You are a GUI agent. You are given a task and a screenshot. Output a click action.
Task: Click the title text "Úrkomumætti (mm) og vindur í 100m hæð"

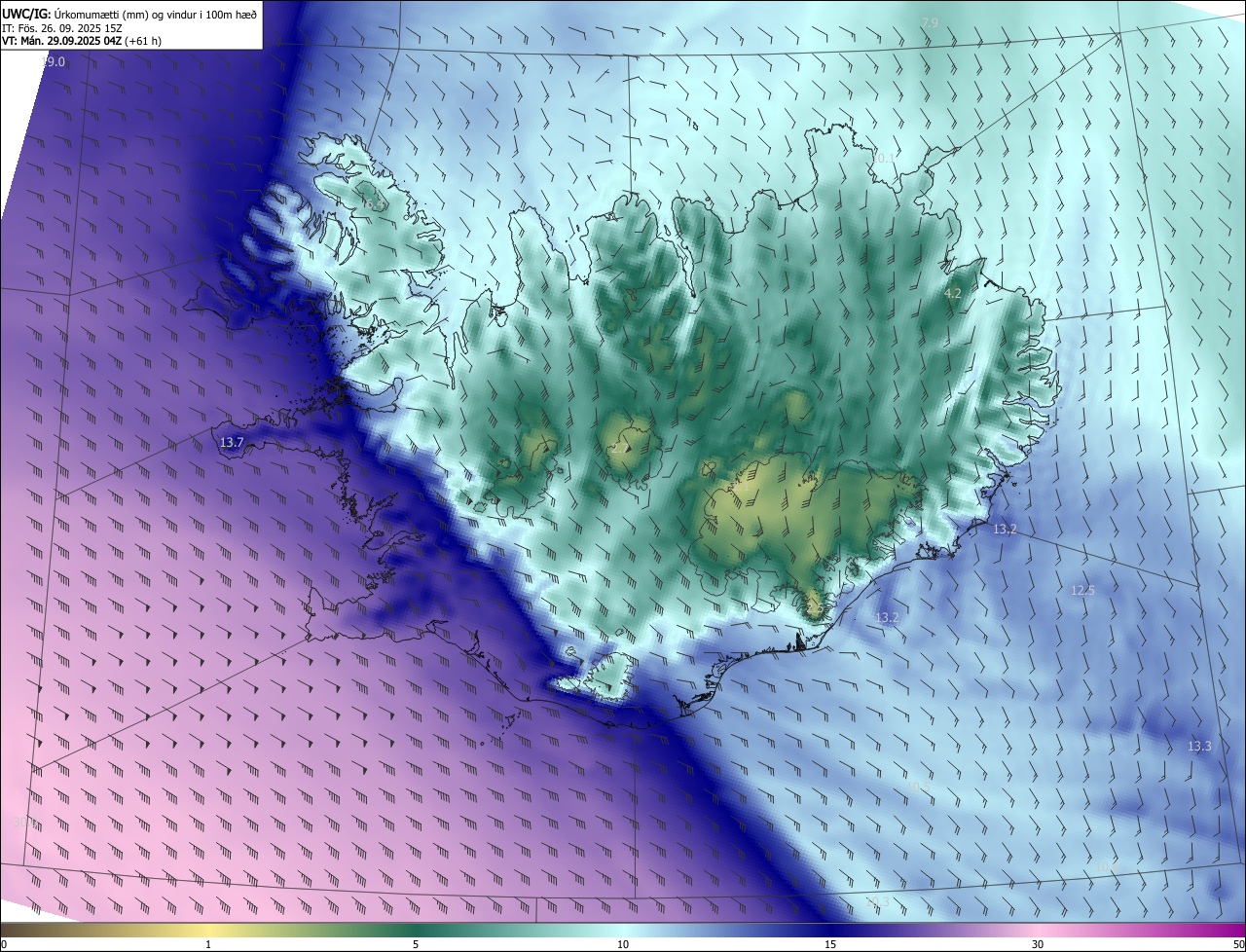coord(154,15)
